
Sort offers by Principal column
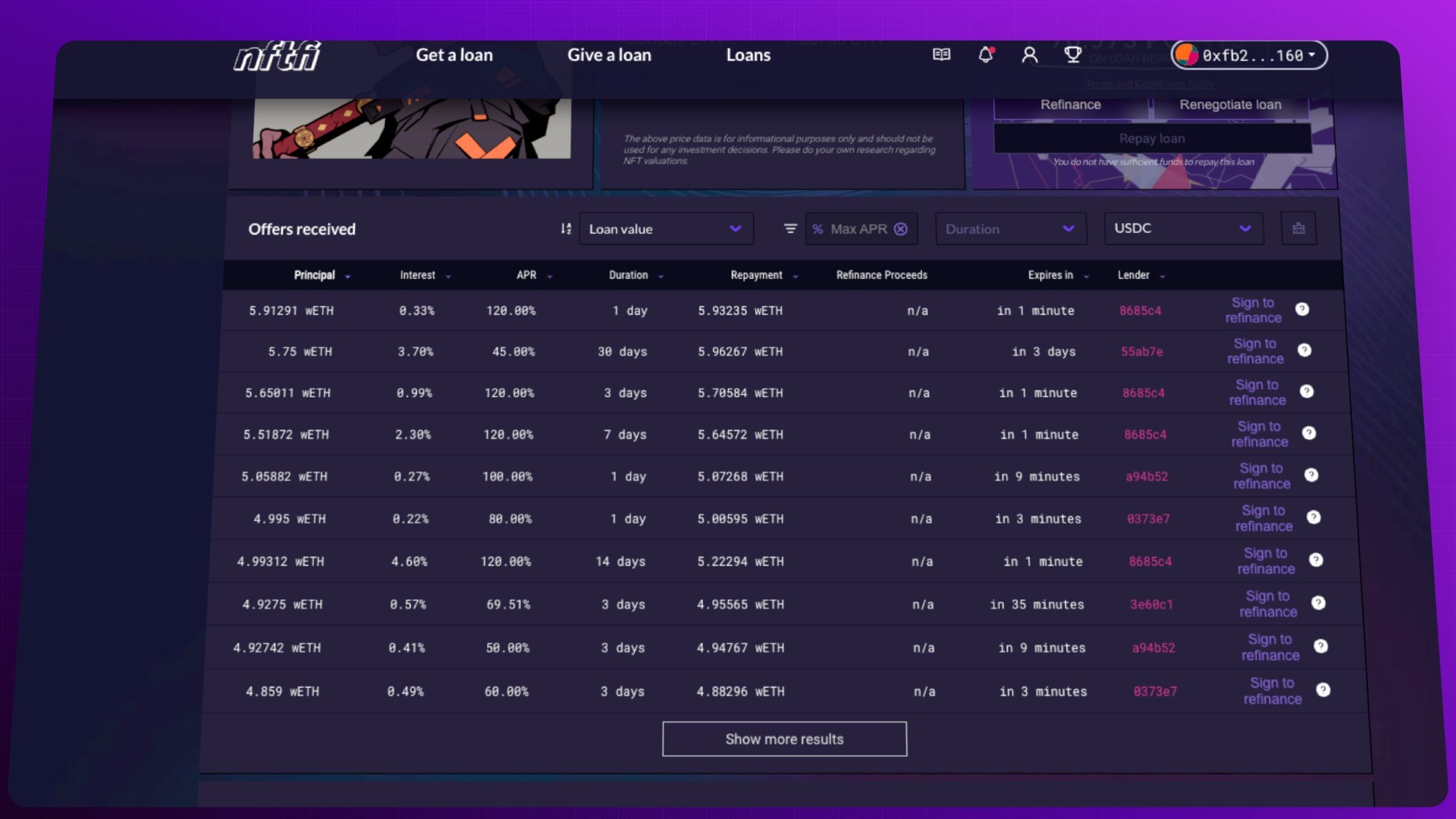click(x=322, y=275)
